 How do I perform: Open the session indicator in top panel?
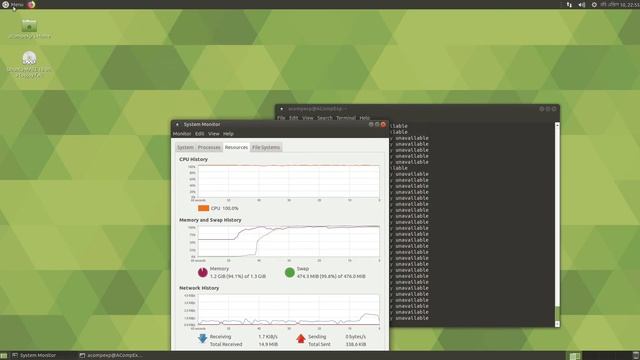point(594,4)
